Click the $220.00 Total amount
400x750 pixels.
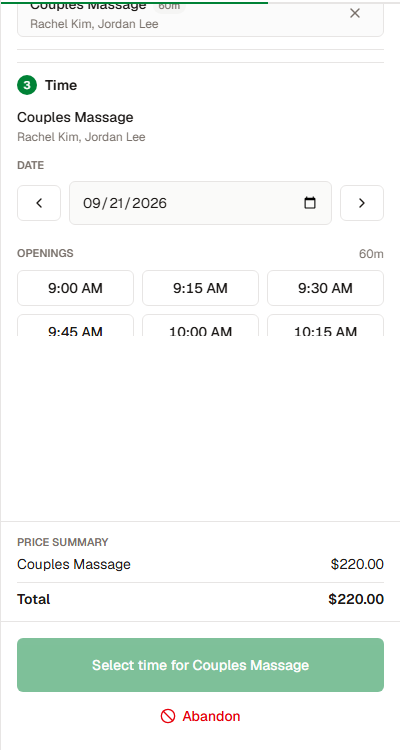pyautogui.click(x=356, y=599)
